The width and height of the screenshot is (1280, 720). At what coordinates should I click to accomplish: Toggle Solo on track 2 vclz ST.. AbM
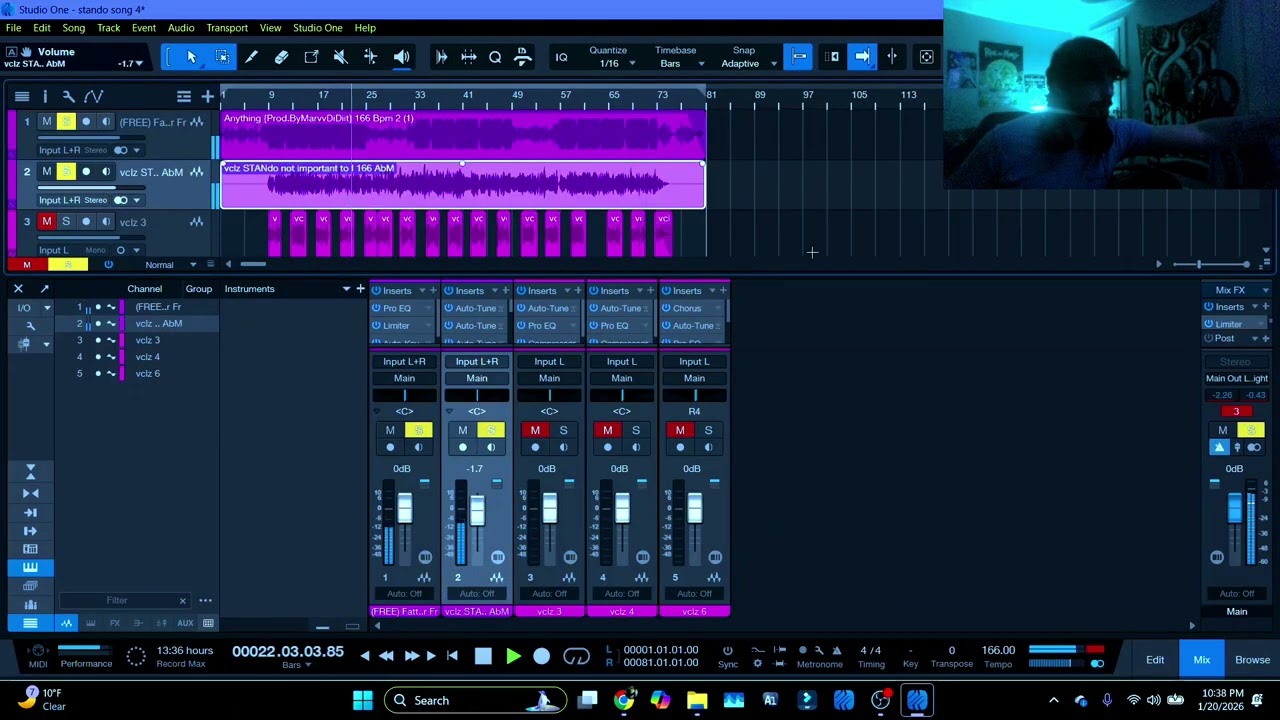[x=66, y=172]
